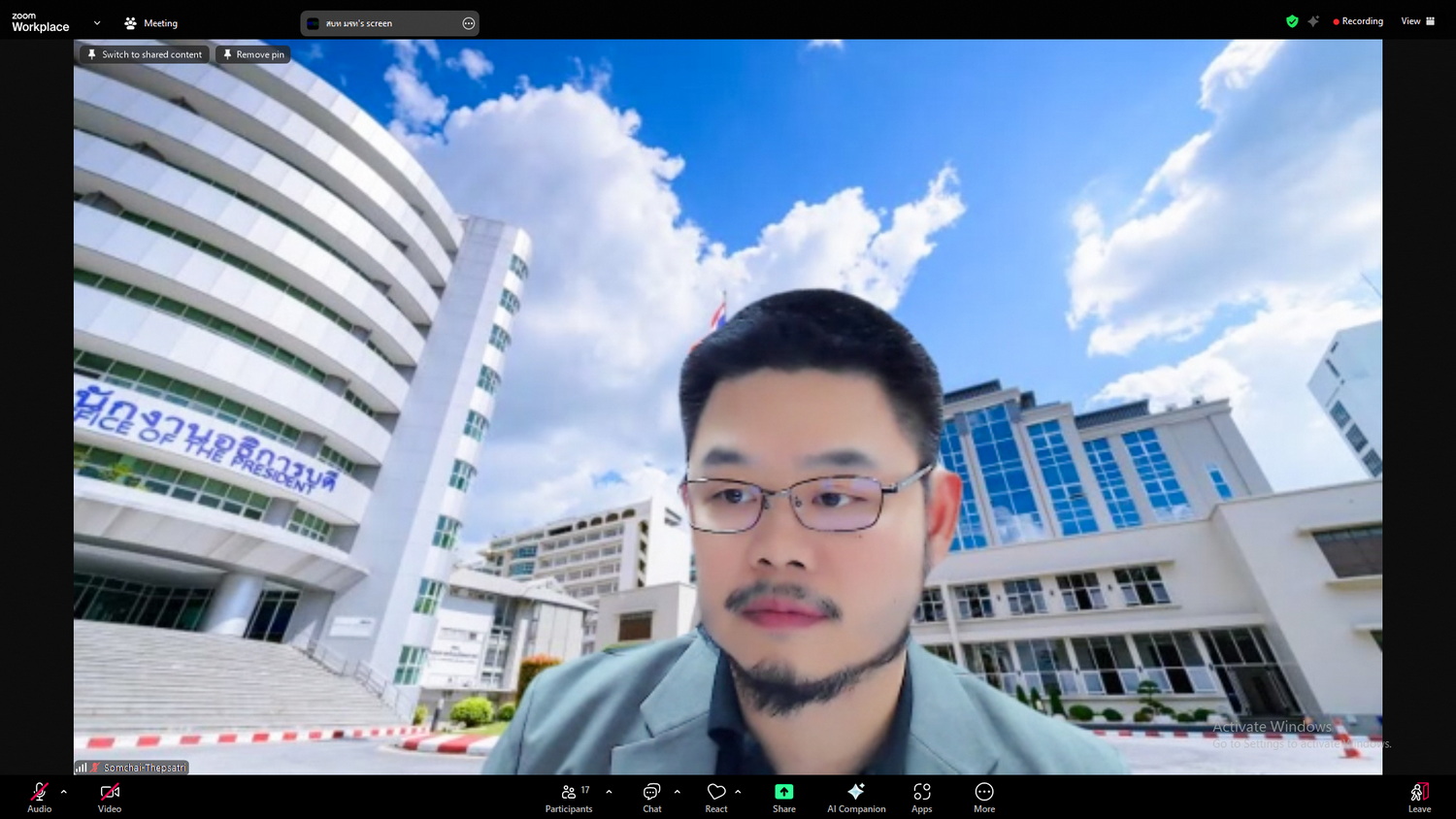Viewport: 1456px width, 819px height.
Task: Open the React emoji menu
Action: (716, 797)
